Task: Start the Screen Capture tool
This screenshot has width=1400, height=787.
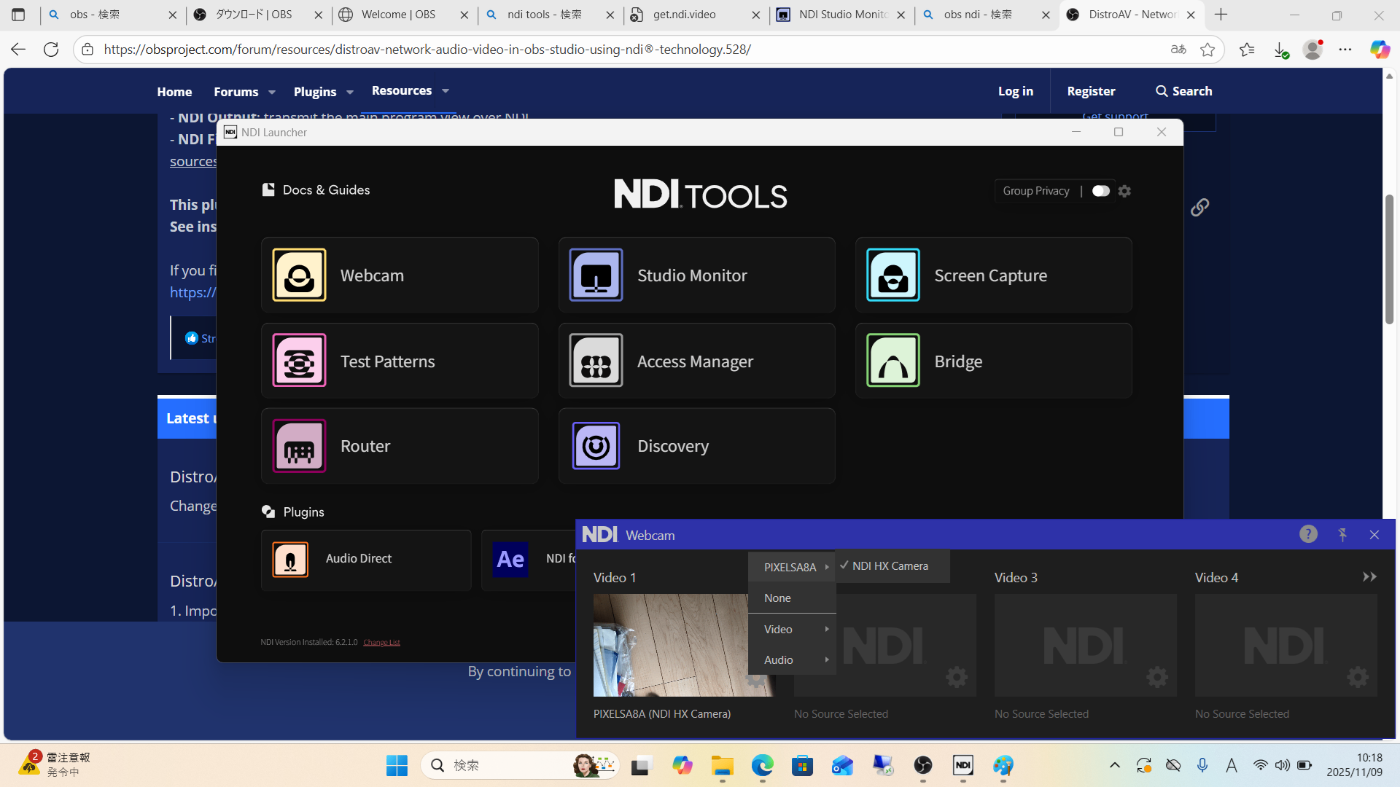Action: (x=993, y=275)
